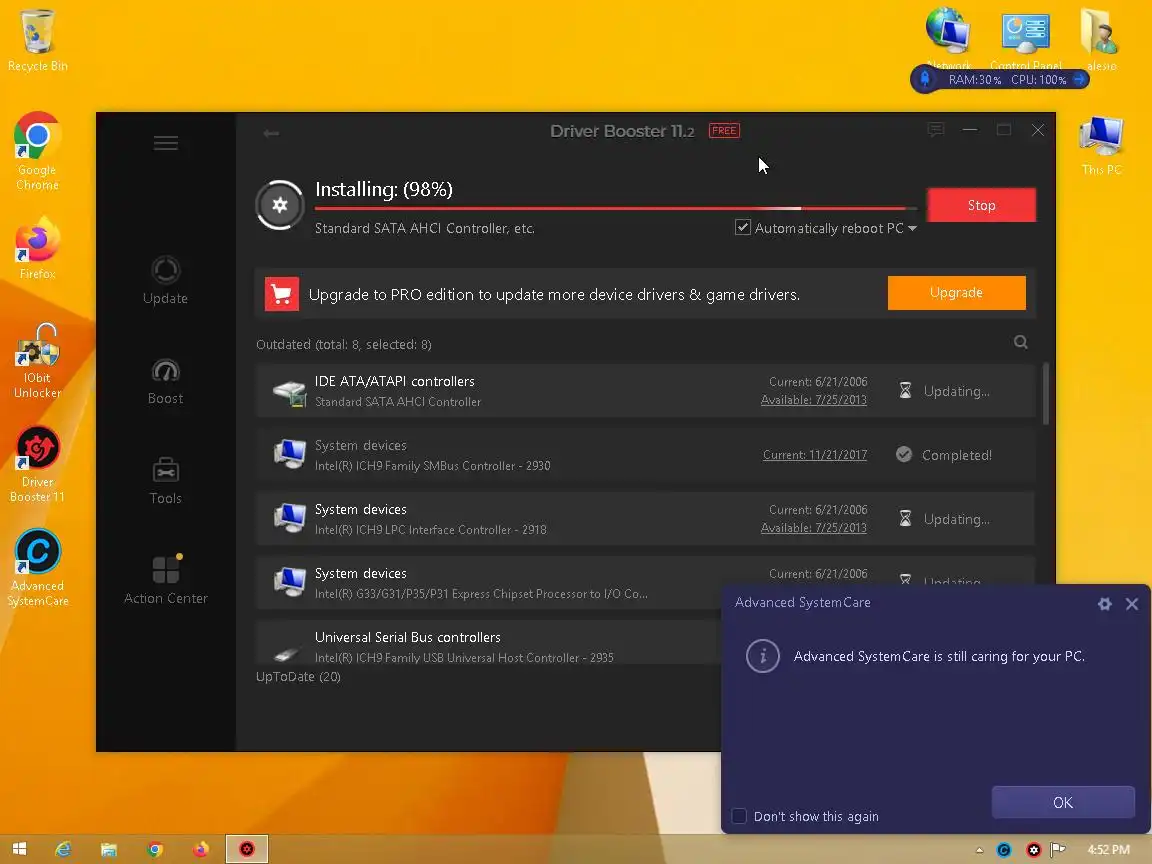Click the Outdated (total: 8, selected: 8) header
Image resolution: width=1152 pixels, height=864 pixels.
[344, 345]
